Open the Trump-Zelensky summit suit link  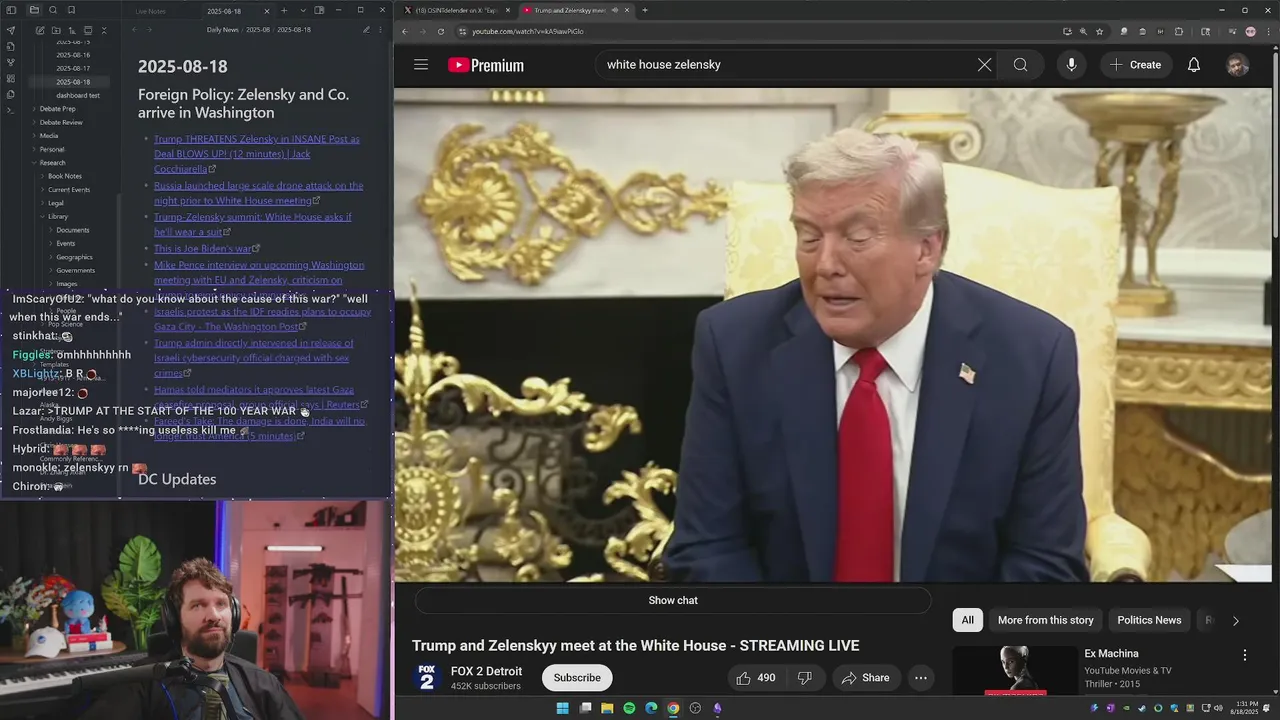click(x=253, y=224)
